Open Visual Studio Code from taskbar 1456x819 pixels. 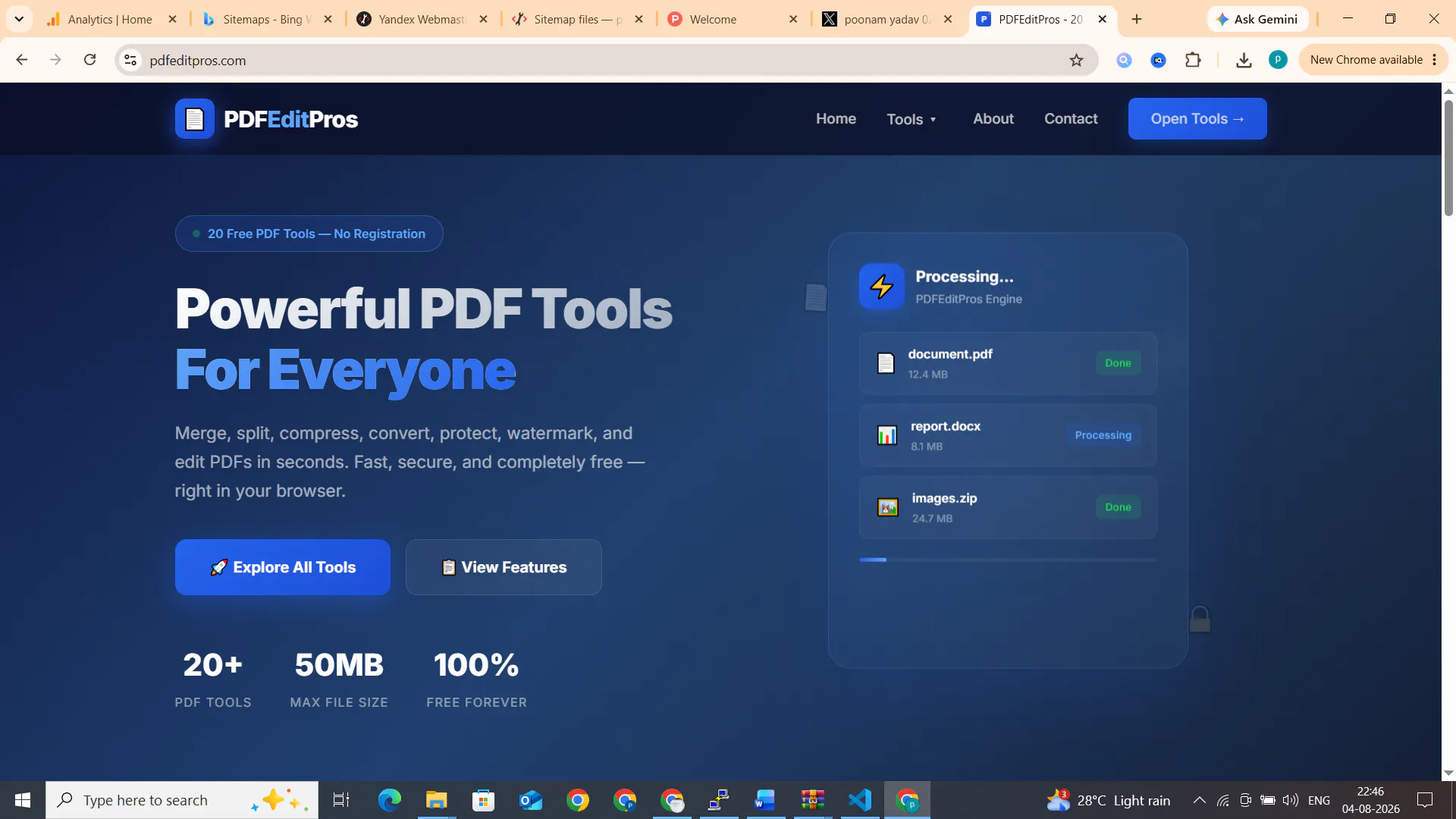pos(860,800)
